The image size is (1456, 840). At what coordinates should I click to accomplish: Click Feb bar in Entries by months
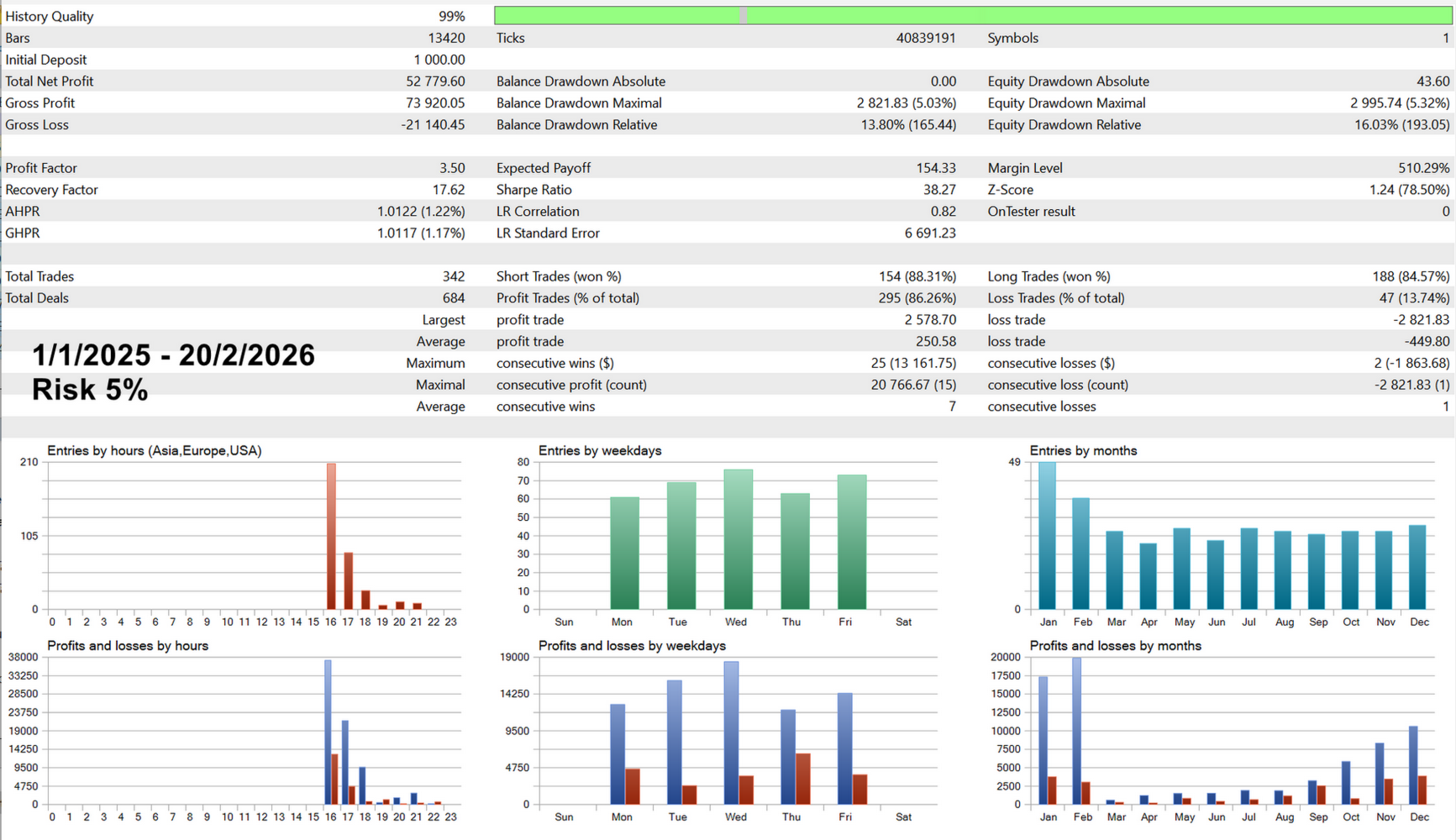(1081, 554)
